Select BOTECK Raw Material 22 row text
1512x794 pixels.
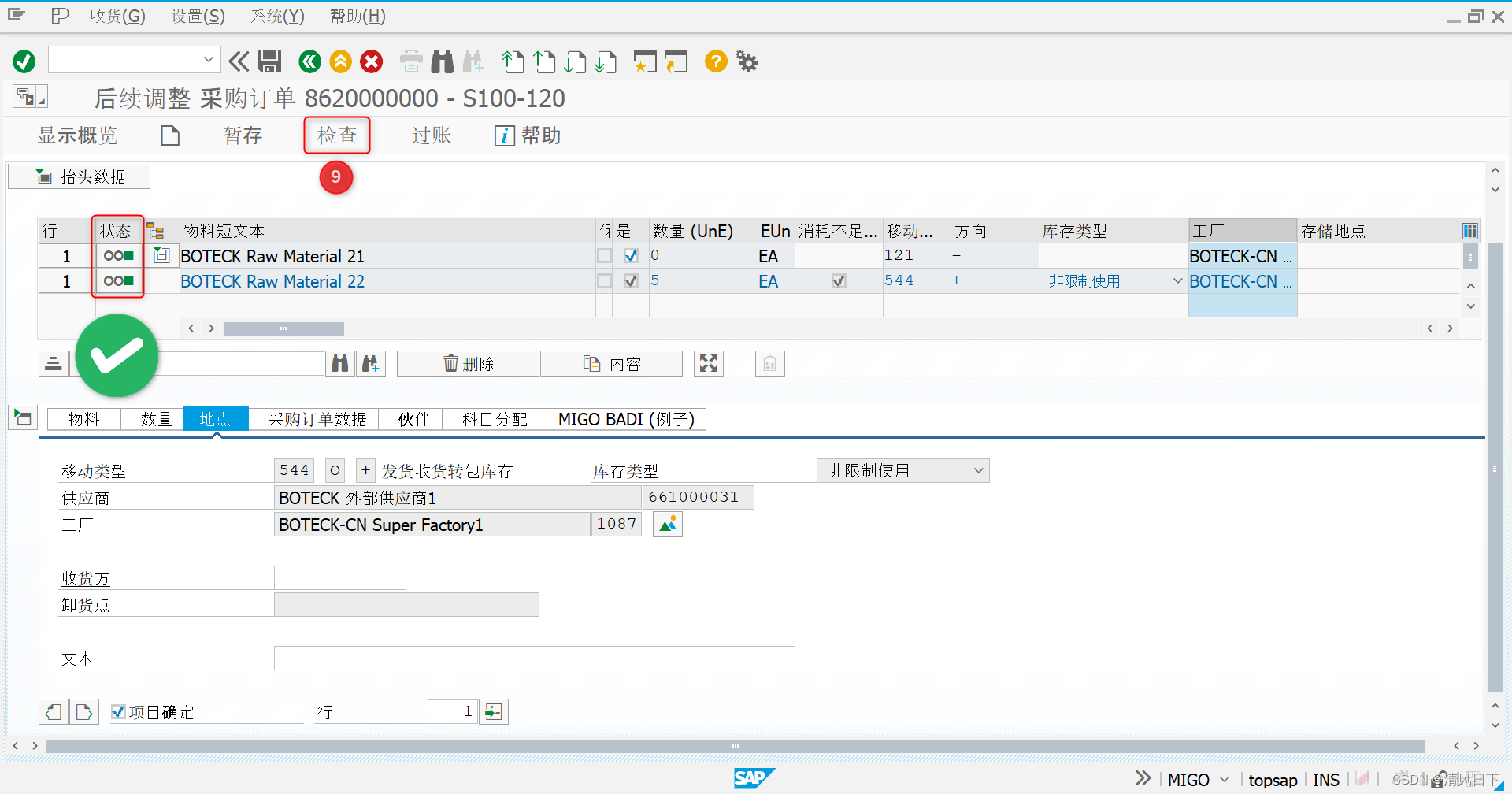pos(272,281)
